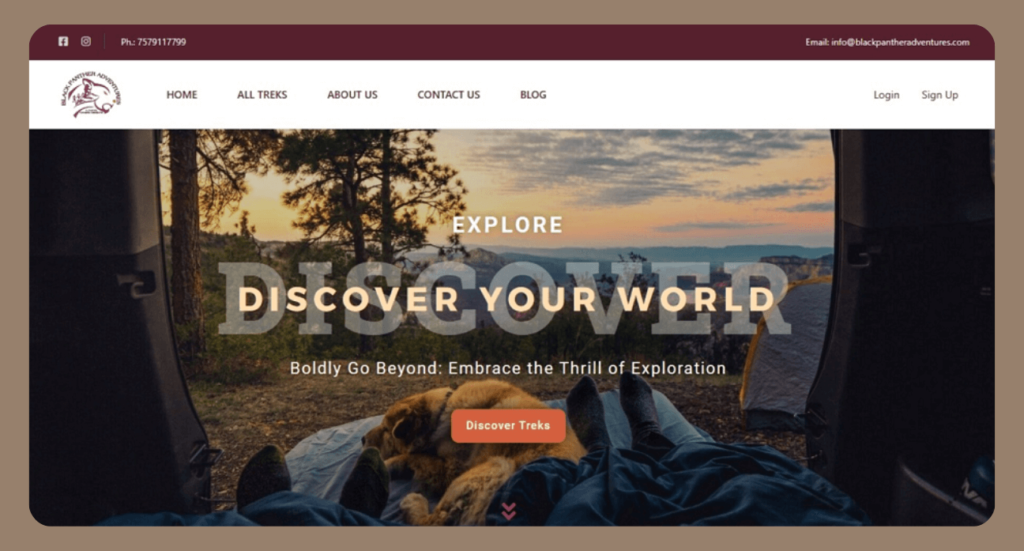Open the BLOG menu item

click(533, 95)
